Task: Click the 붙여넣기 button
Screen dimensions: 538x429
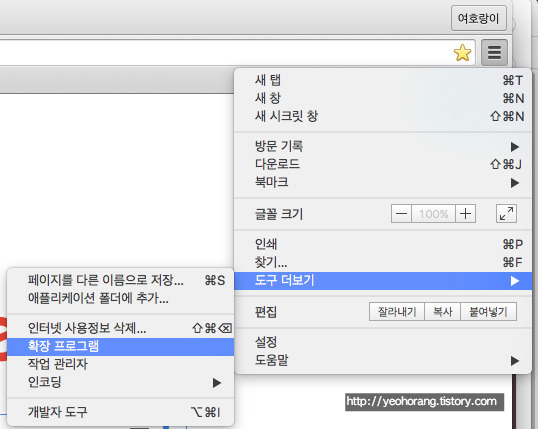Action: (x=488, y=312)
